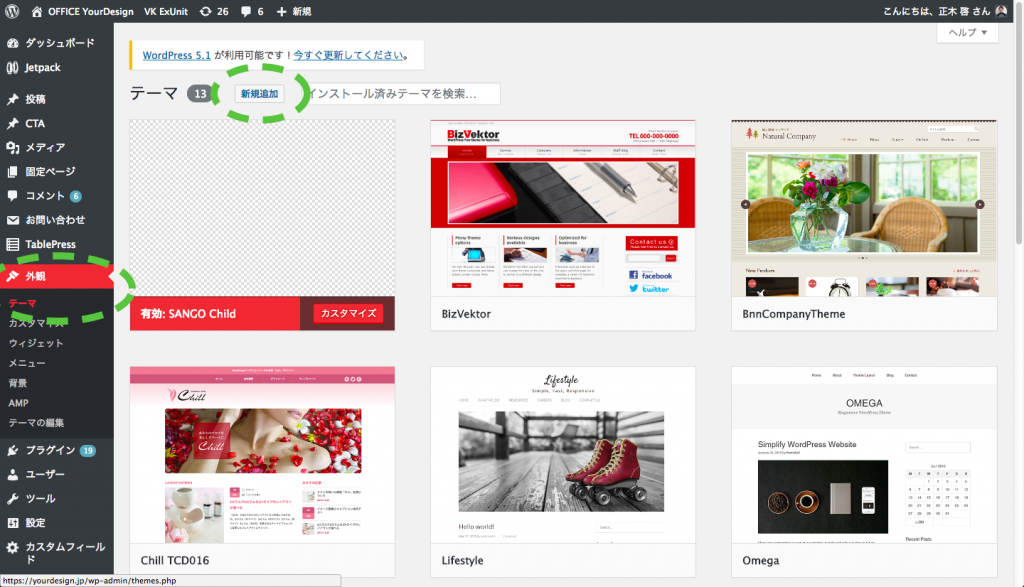Open the メディア media icon item
The height and width of the screenshot is (587, 1024).
(x=13, y=148)
